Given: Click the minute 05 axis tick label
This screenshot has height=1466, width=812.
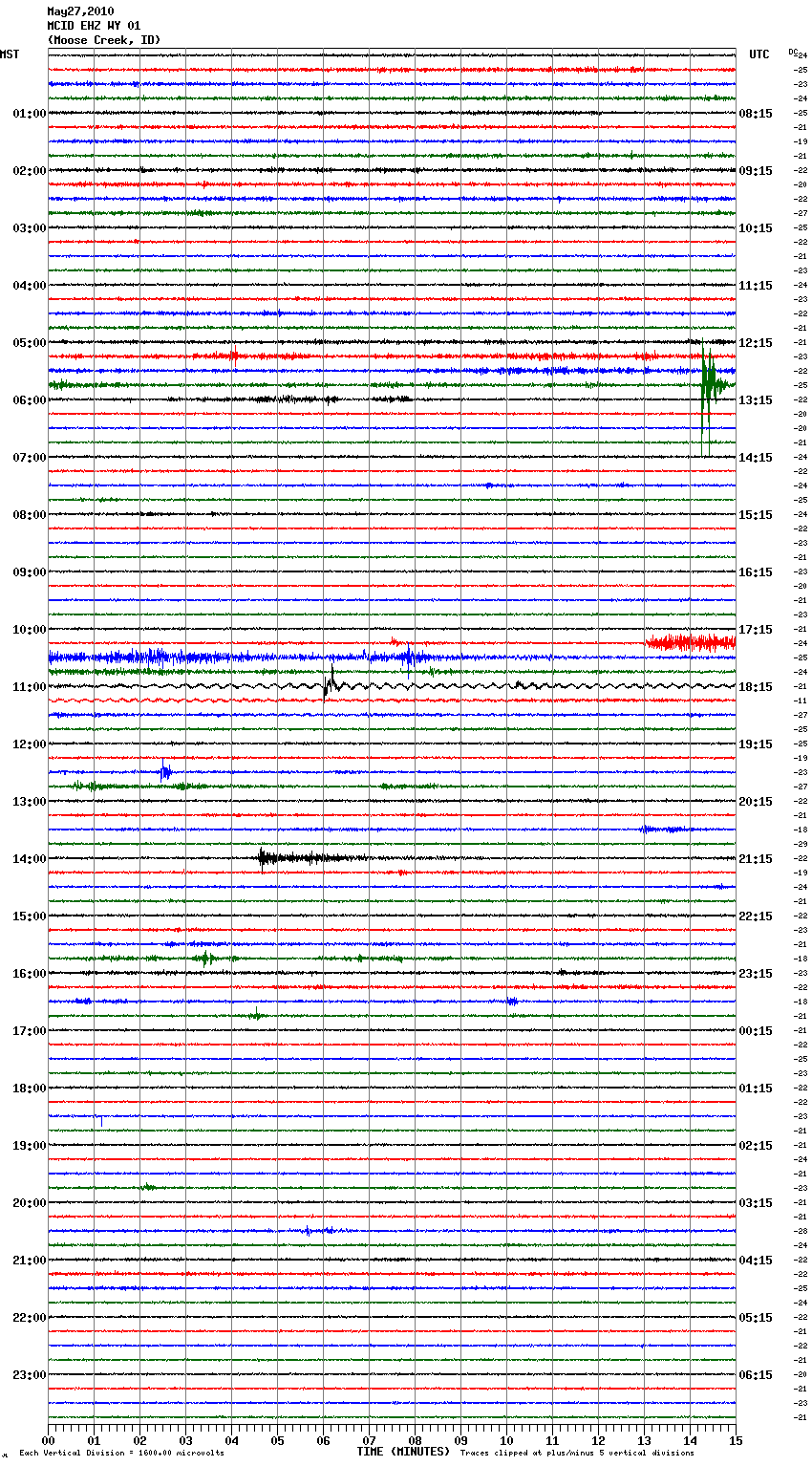Looking at the screenshot, I should pyautogui.click(x=277, y=1440).
